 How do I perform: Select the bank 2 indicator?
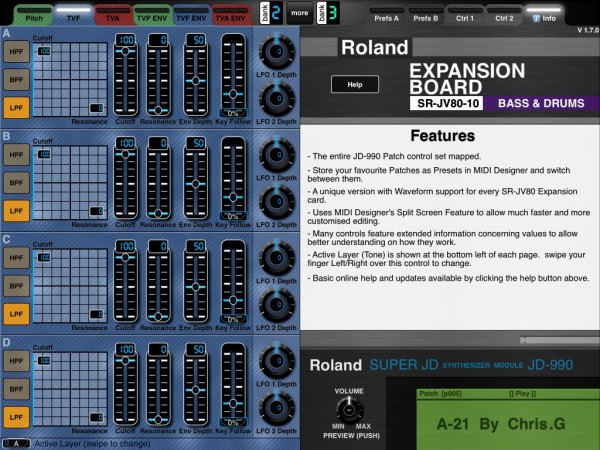pos(271,13)
